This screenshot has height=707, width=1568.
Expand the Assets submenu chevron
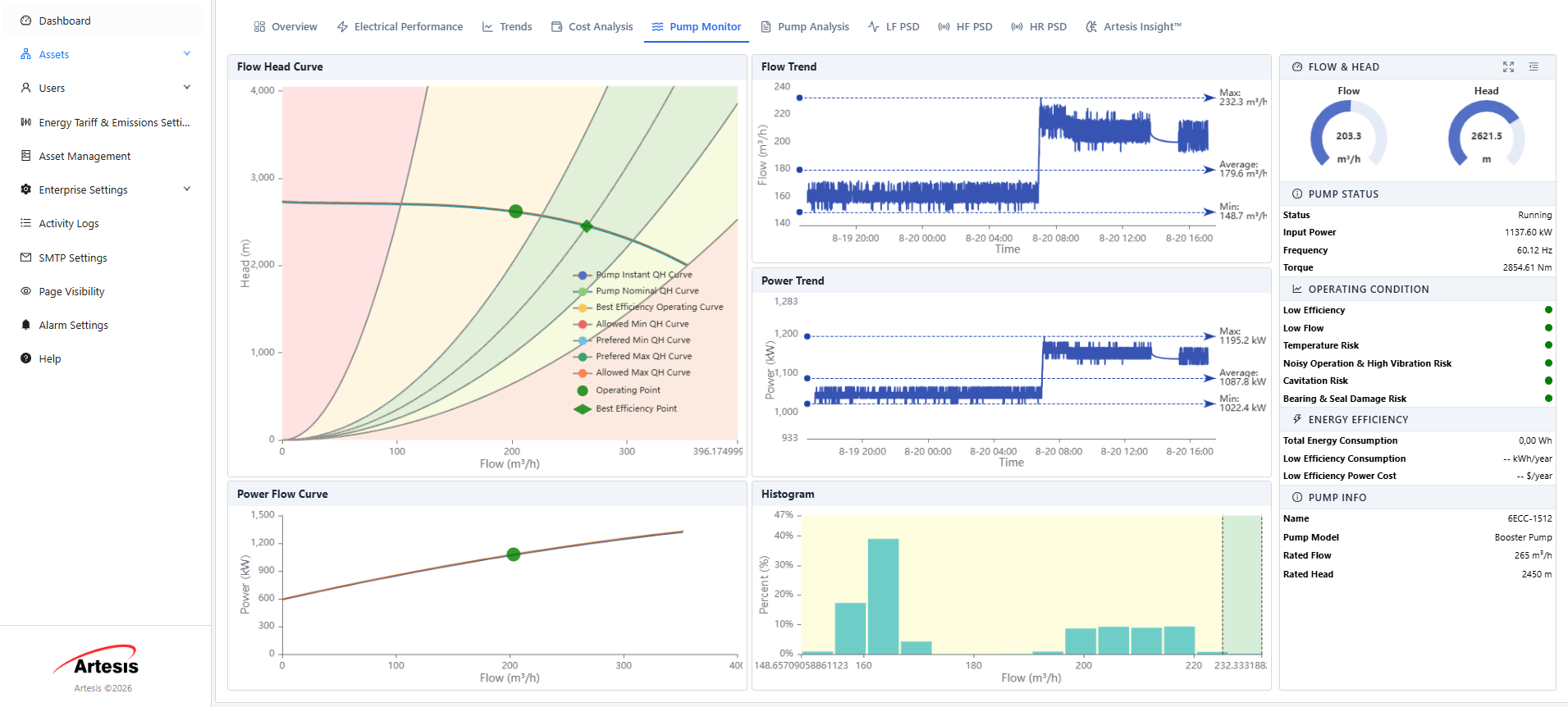pyautogui.click(x=187, y=54)
